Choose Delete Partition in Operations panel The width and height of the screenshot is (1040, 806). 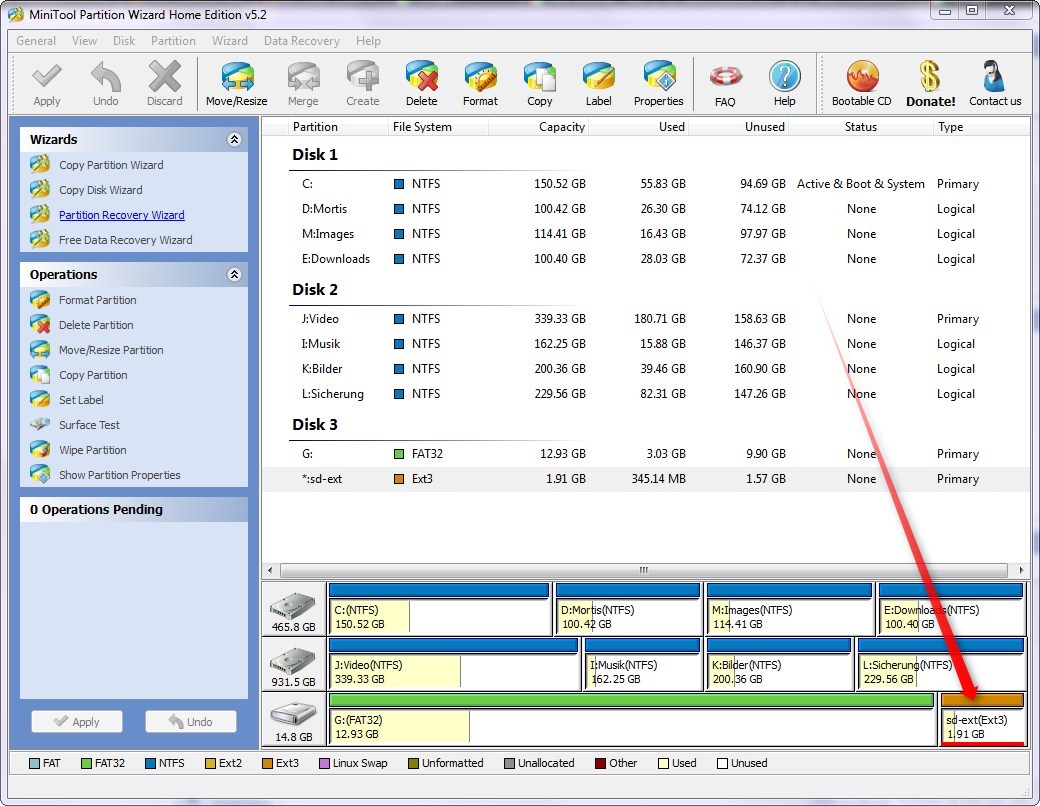96,325
